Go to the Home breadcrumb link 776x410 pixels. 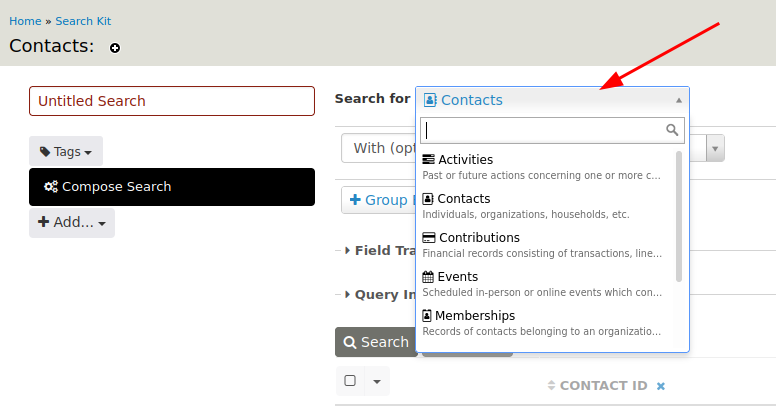pyautogui.click(x=25, y=20)
